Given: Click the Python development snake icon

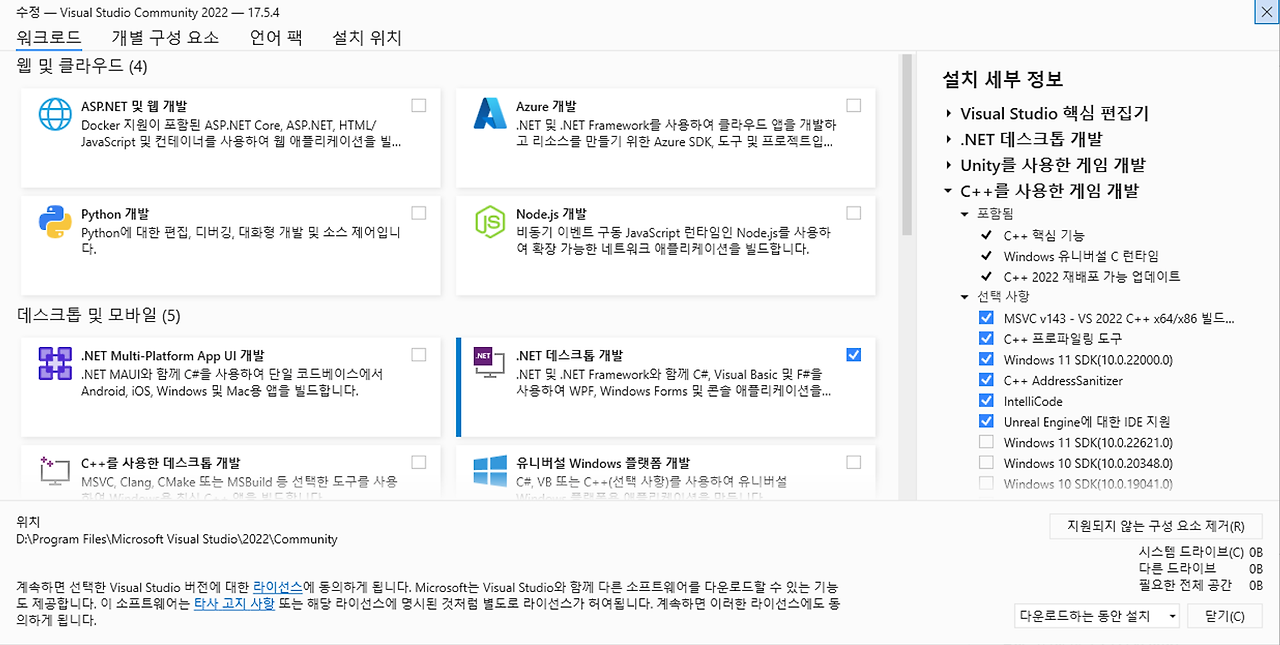Looking at the screenshot, I should pyautogui.click(x=54, y=221).
